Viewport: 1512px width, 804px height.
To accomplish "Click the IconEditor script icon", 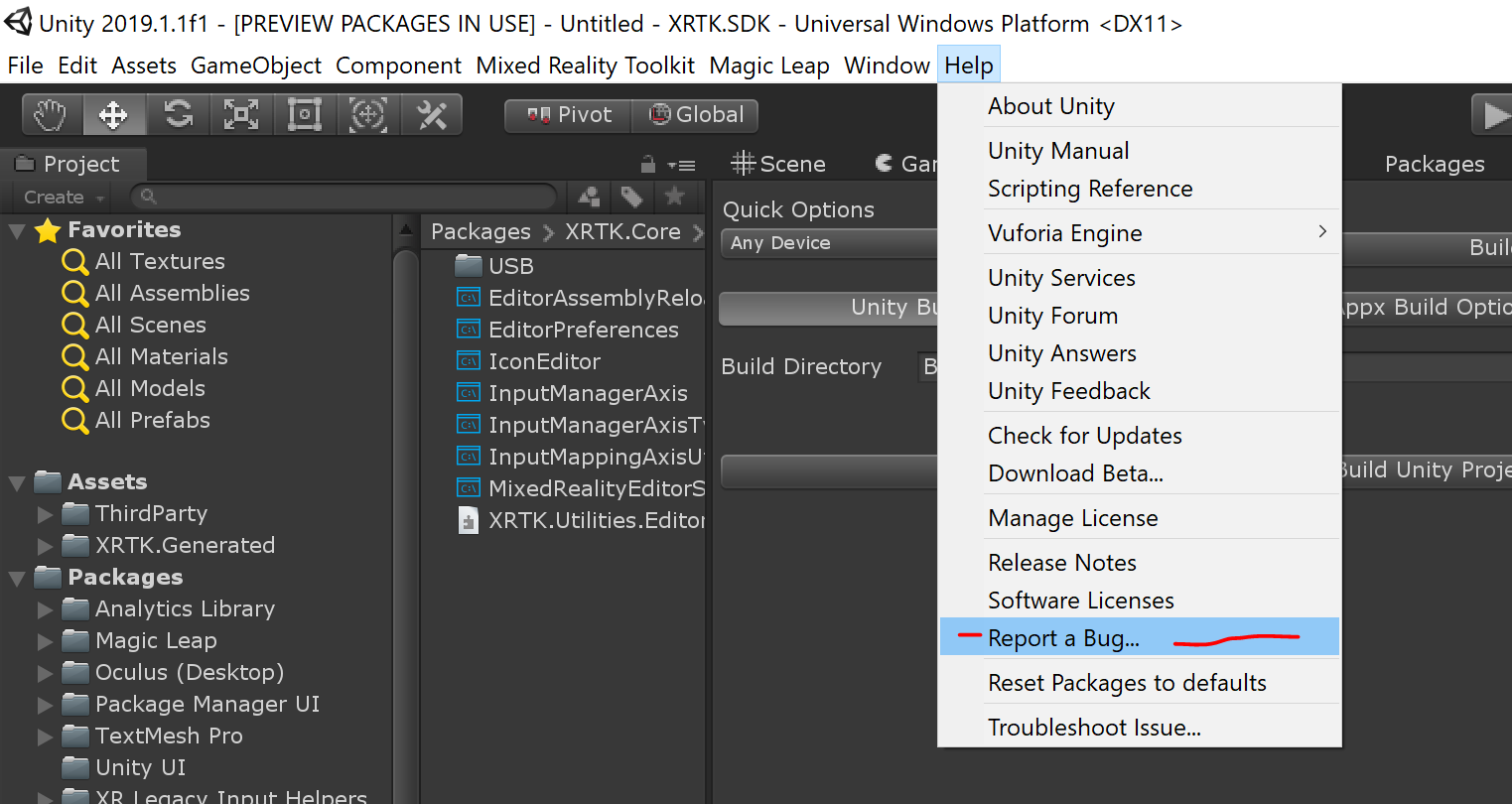I will [x=469, y=361].
